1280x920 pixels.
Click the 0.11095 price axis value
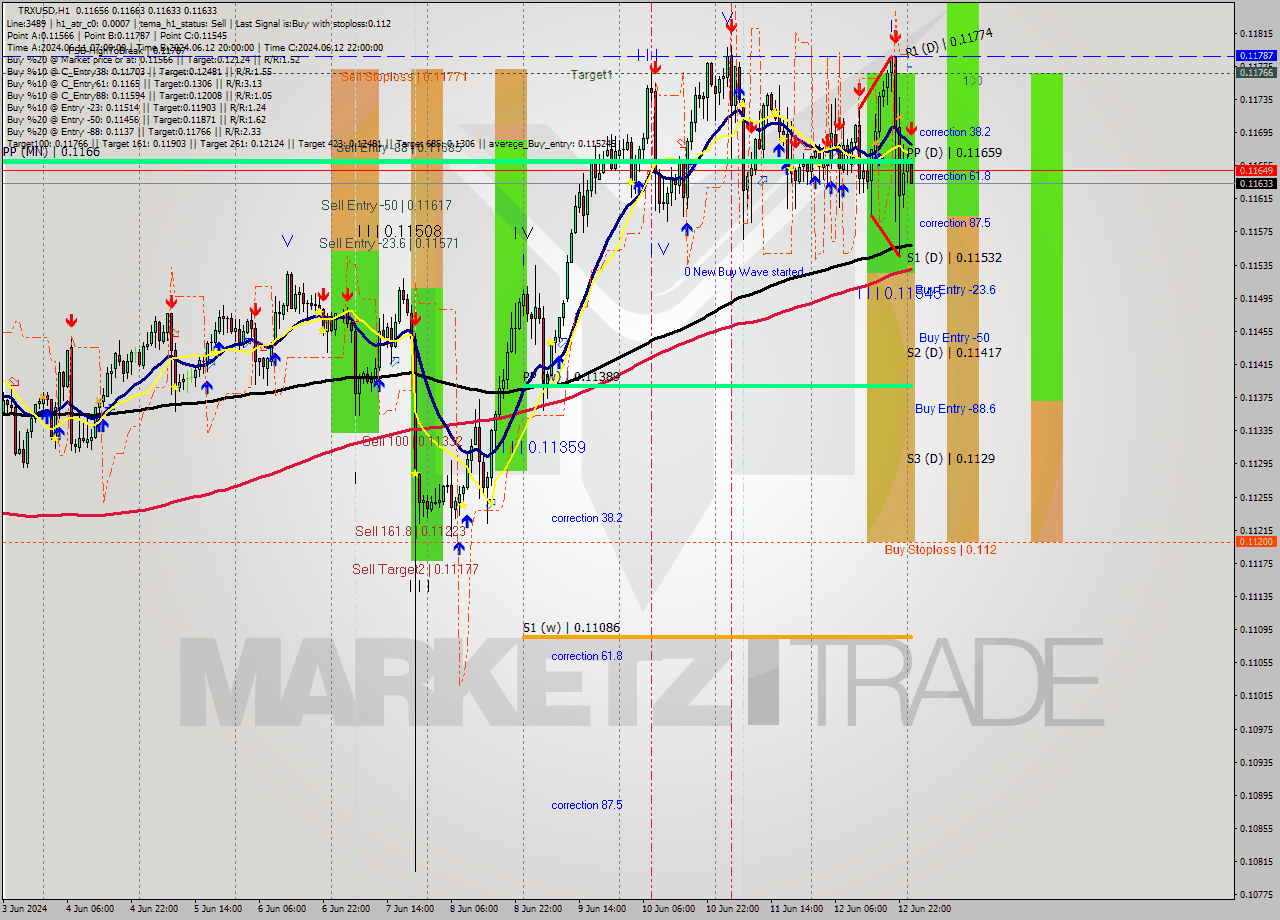click(x=1256, y=629)
